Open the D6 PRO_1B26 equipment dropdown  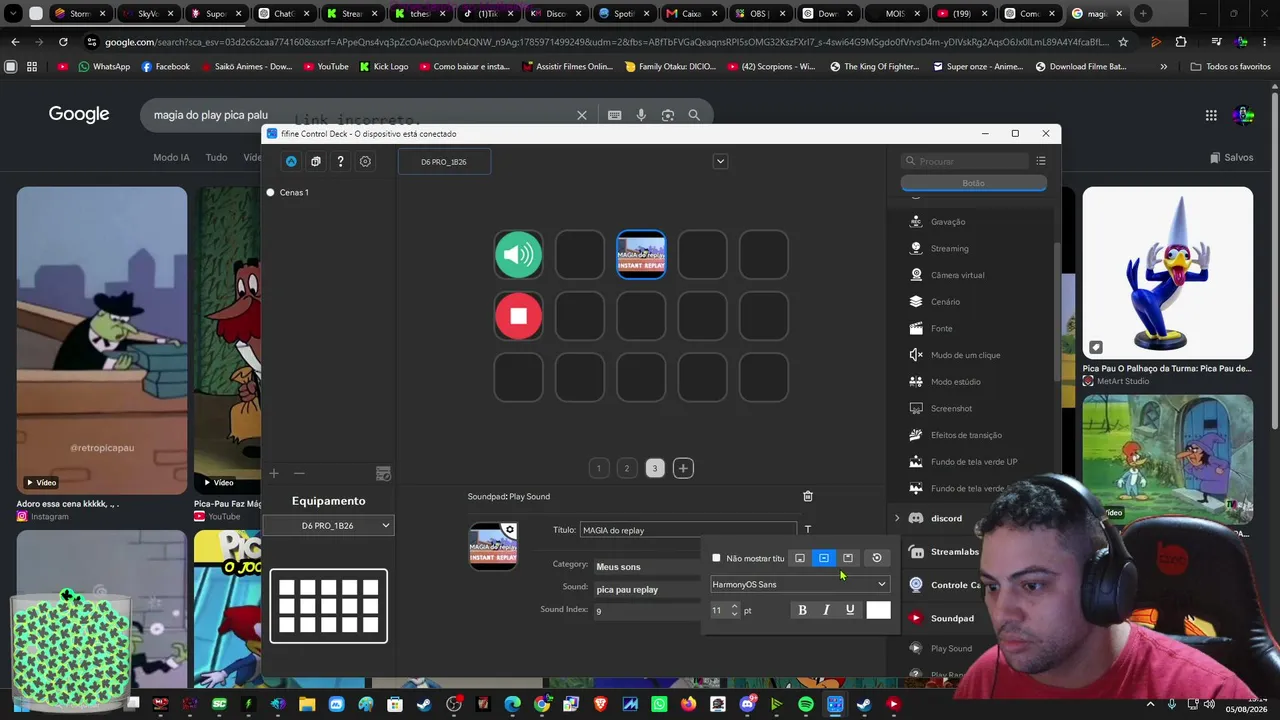pyautogui.click(x=329, y=525)
